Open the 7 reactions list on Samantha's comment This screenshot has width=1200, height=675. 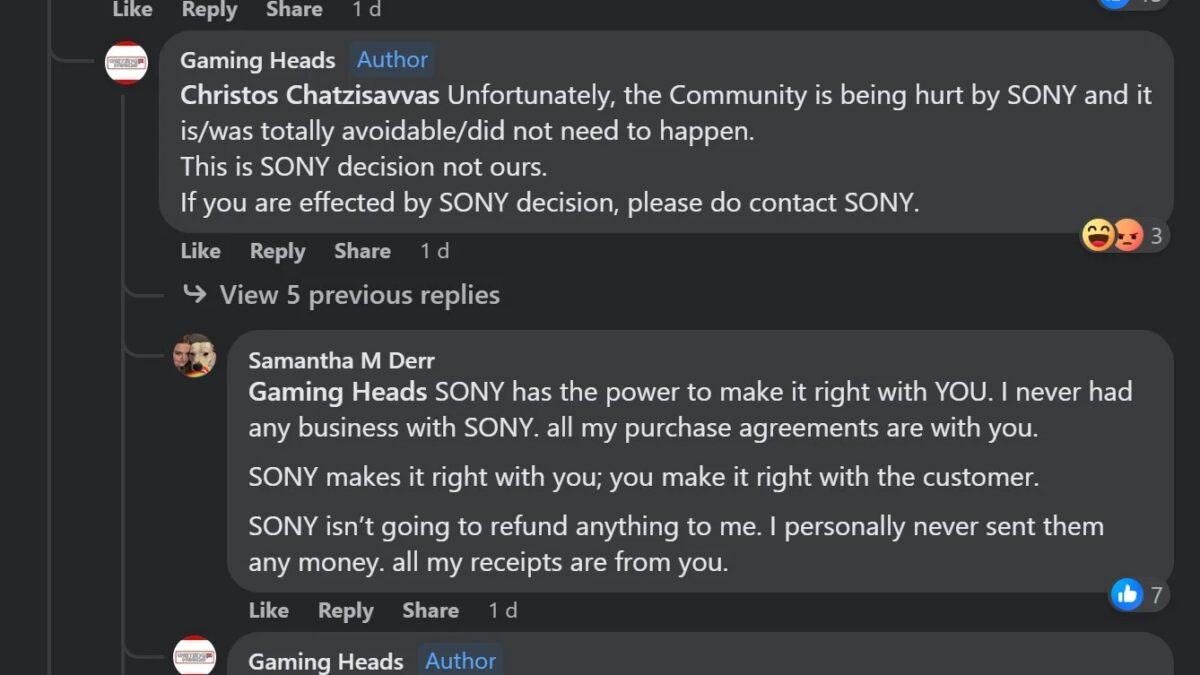[x=1155, y=594]
